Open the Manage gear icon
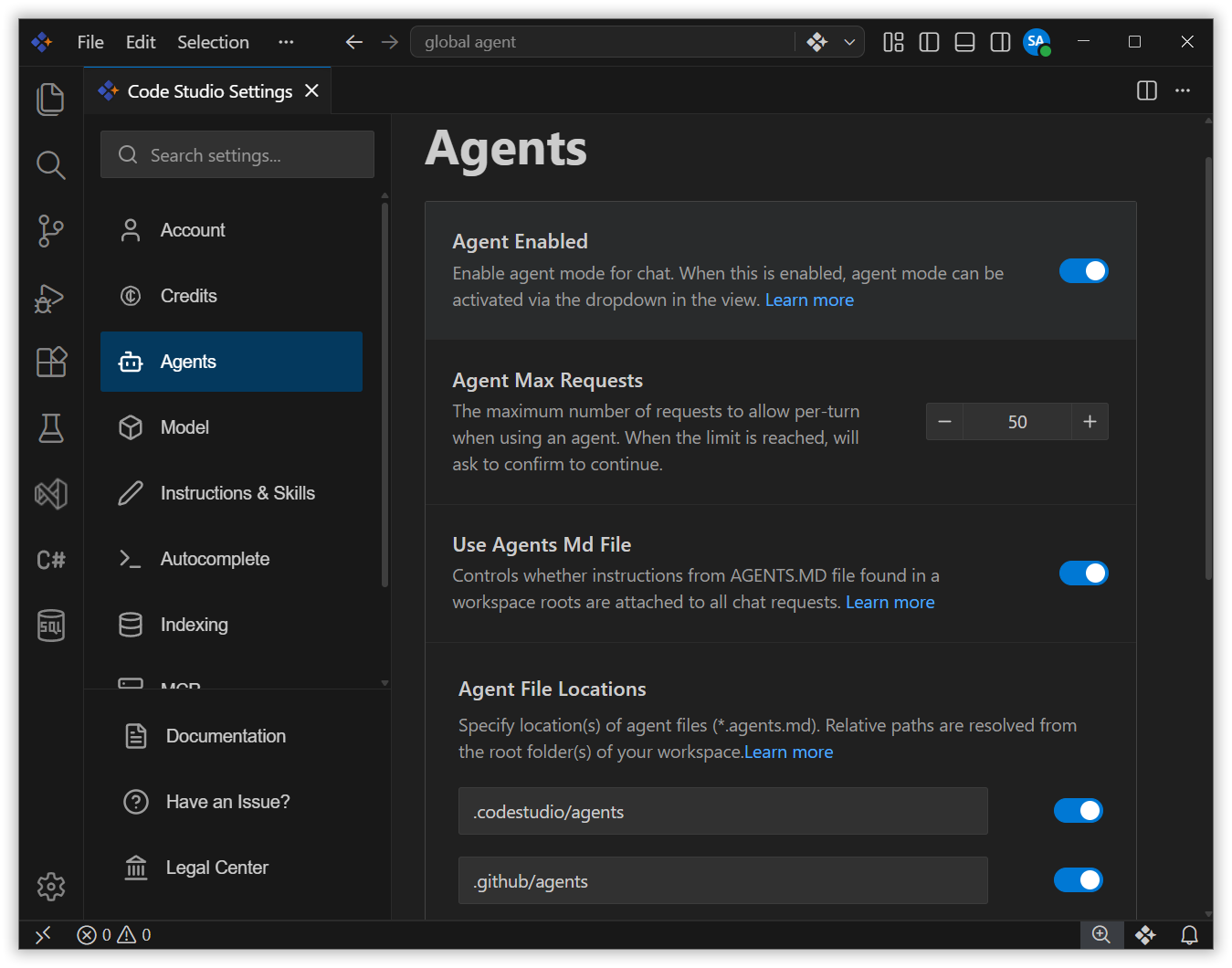 (50, 887)
